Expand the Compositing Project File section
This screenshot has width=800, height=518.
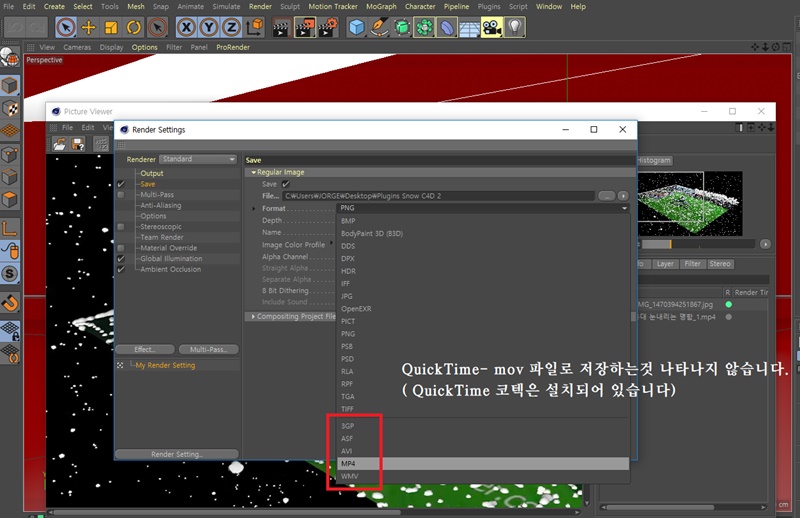pyautogui.click(x=253, y=316)
